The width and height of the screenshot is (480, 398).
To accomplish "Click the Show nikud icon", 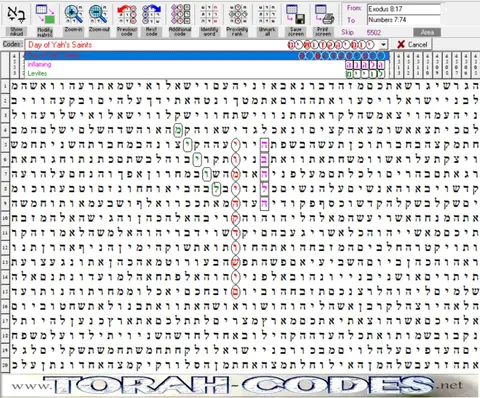I will [x=16, y=14].
